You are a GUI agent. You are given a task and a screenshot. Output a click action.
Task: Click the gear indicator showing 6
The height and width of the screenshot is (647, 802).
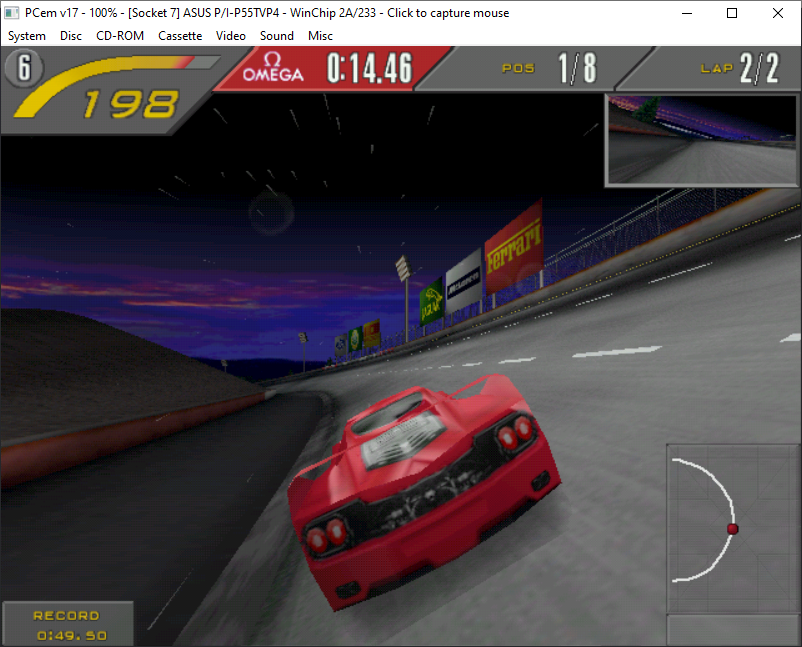pyautogui.click(x=24, y=68)
